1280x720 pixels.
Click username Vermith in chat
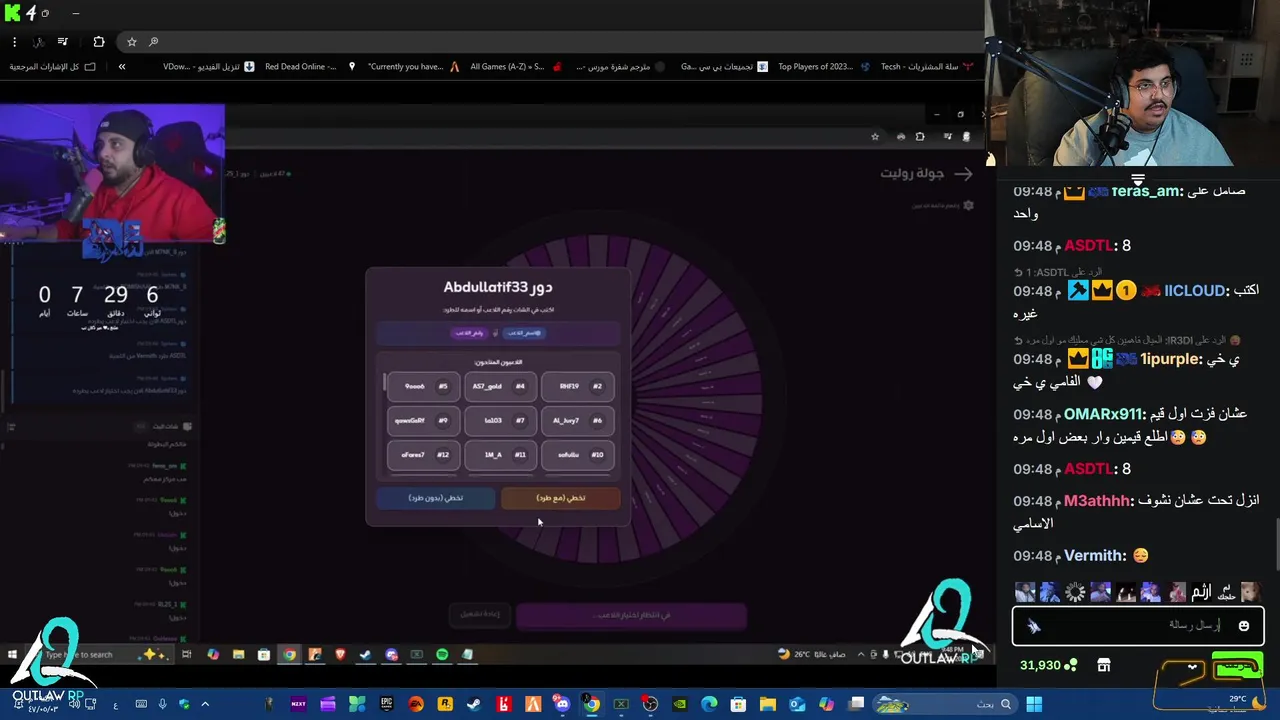click(x=1095, y=556)
